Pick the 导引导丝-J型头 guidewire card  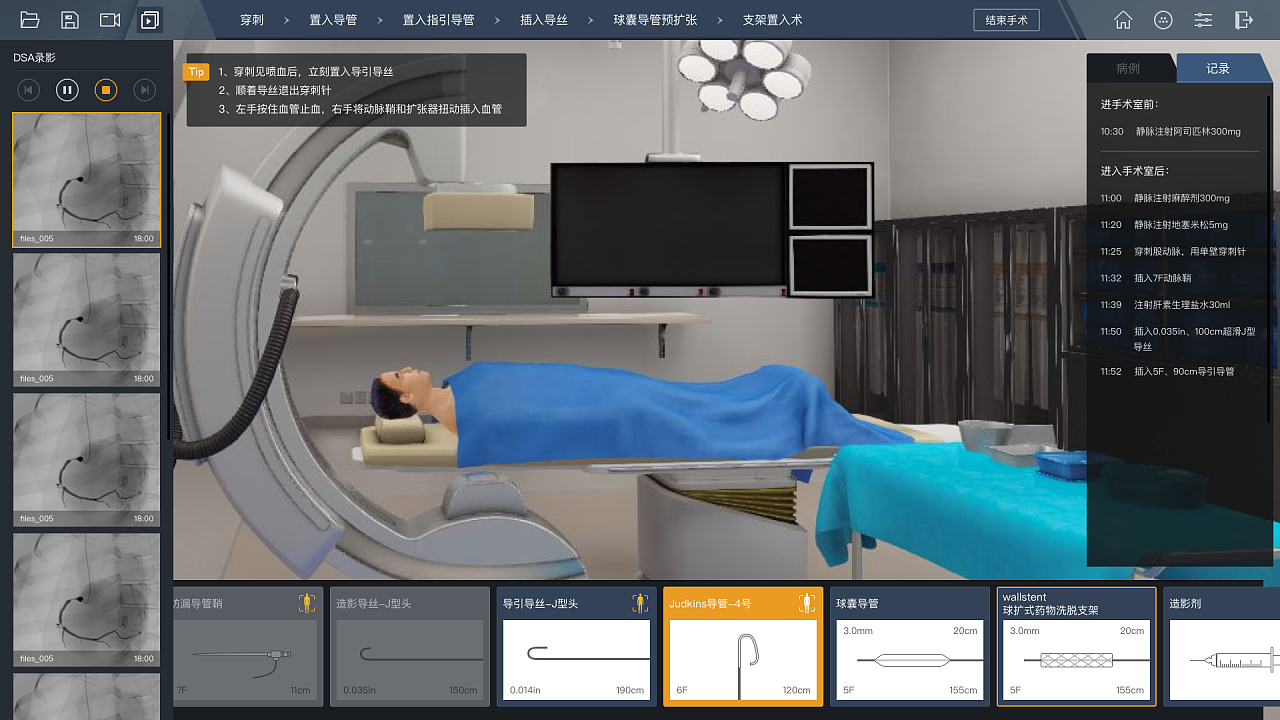coord(576,646)
